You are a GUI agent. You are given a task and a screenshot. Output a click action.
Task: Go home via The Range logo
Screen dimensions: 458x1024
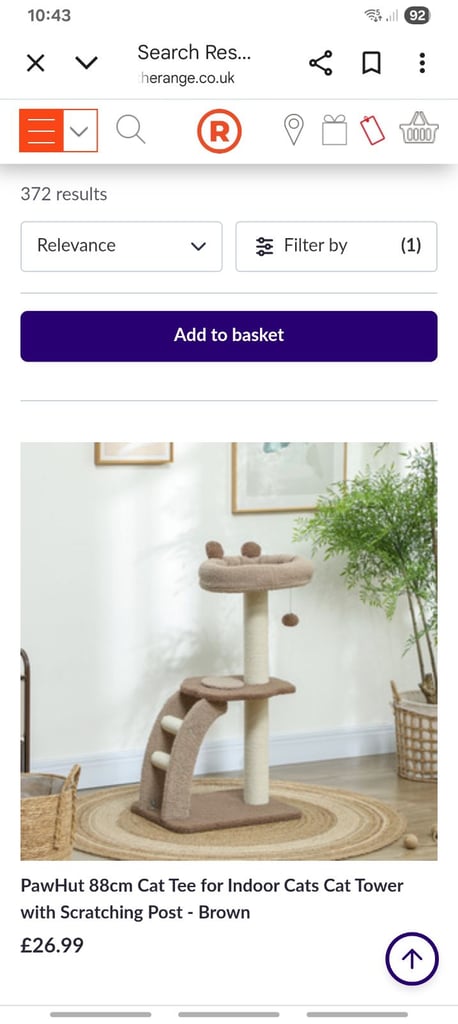point(220,131)
